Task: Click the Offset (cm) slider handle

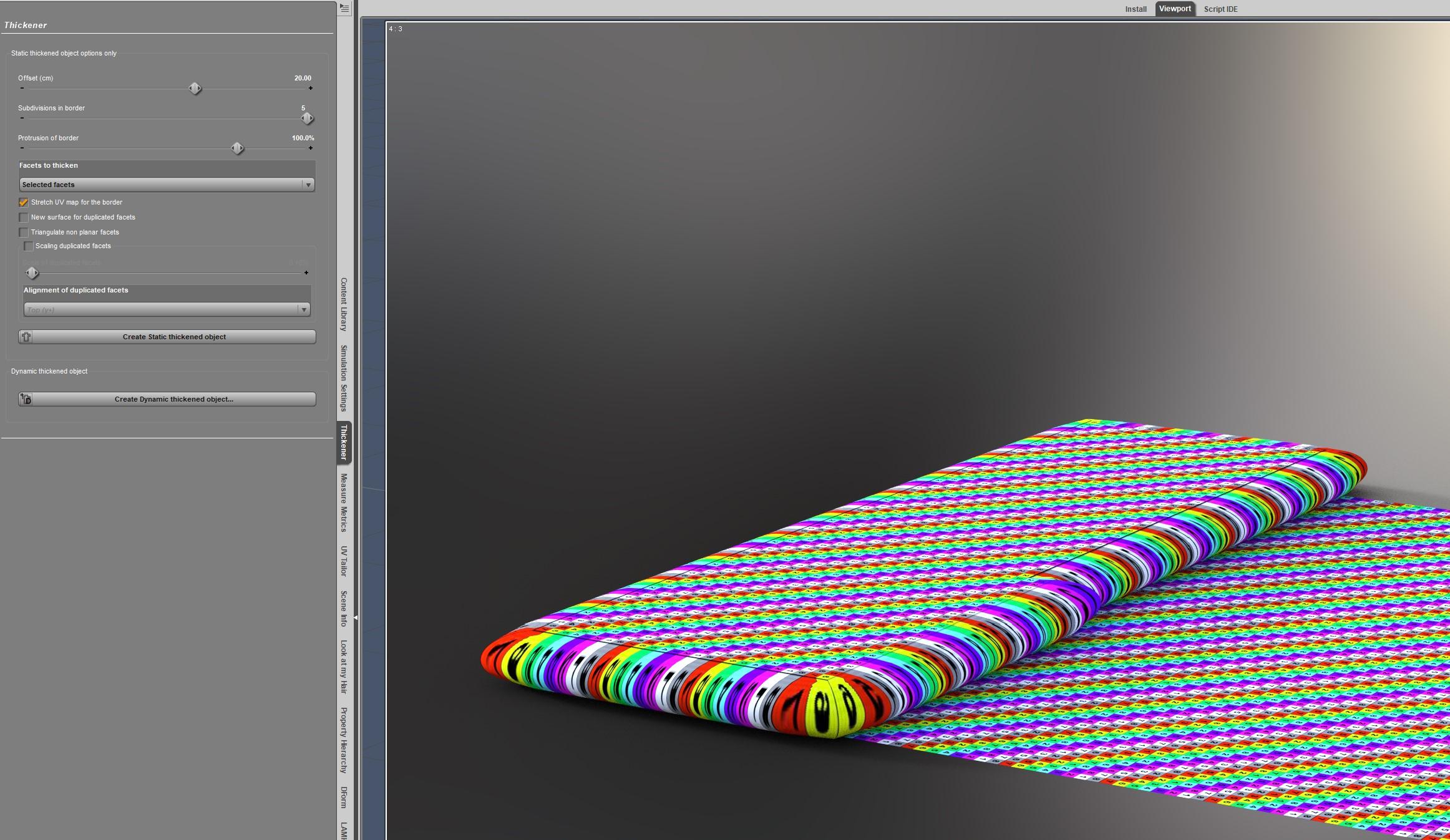Action: (x=195, y=89)
